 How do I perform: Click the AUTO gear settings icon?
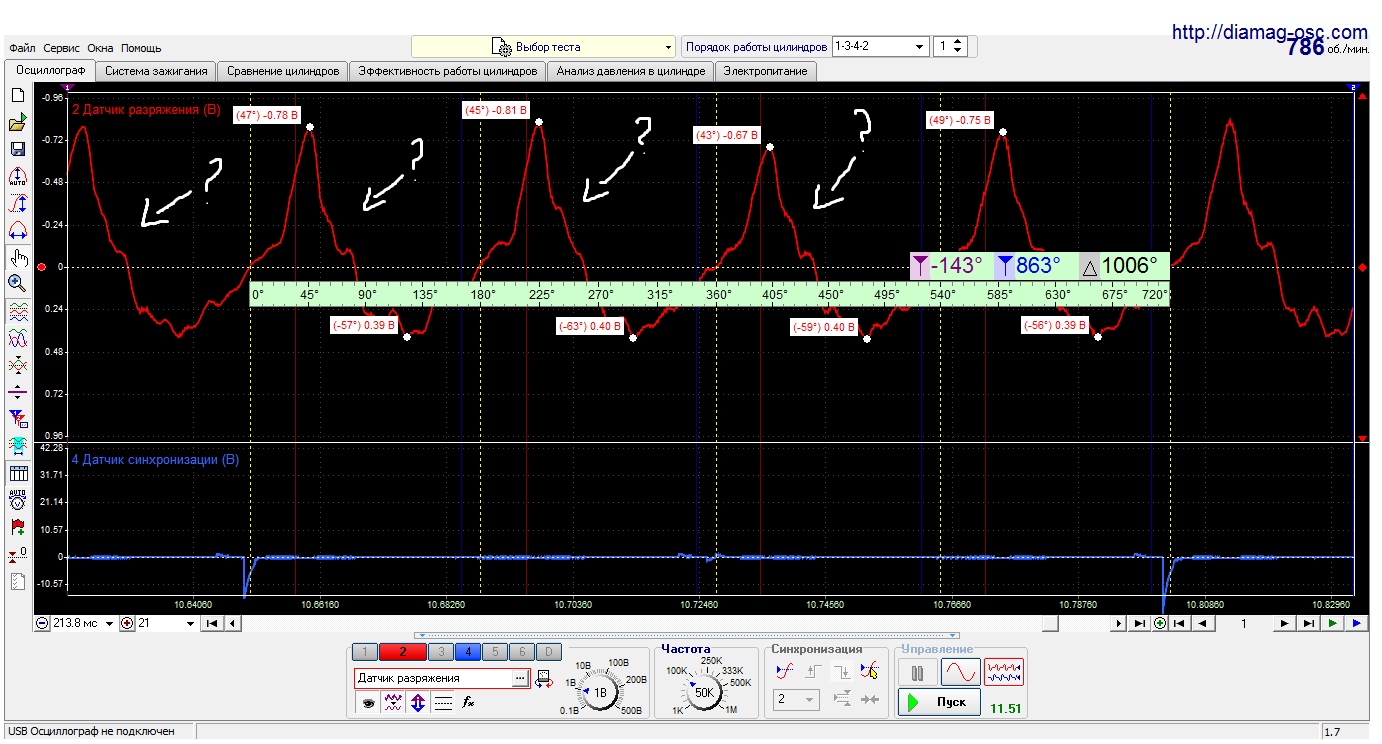[17, 499]
